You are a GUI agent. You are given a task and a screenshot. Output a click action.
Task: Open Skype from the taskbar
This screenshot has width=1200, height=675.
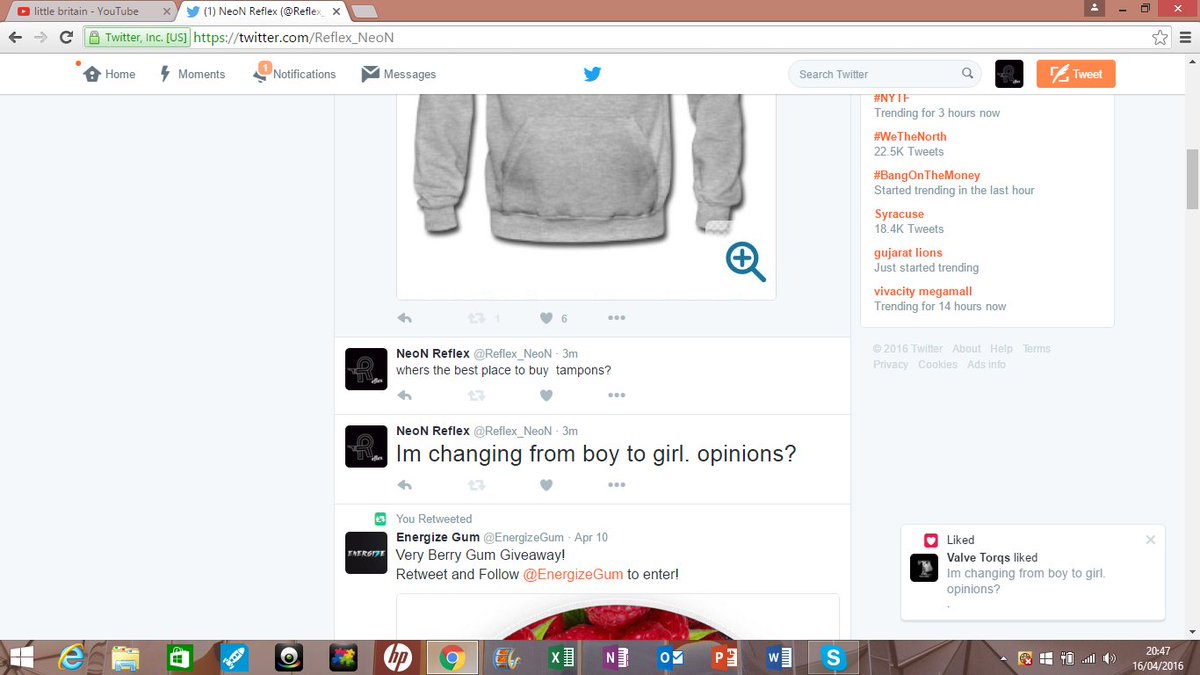834,658
